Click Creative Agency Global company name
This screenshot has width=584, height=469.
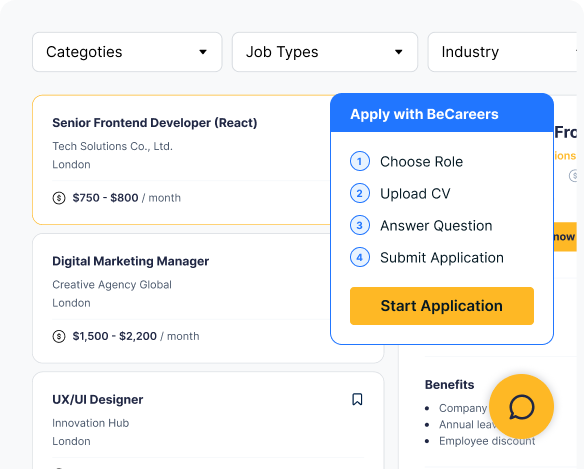click(112, 285)
